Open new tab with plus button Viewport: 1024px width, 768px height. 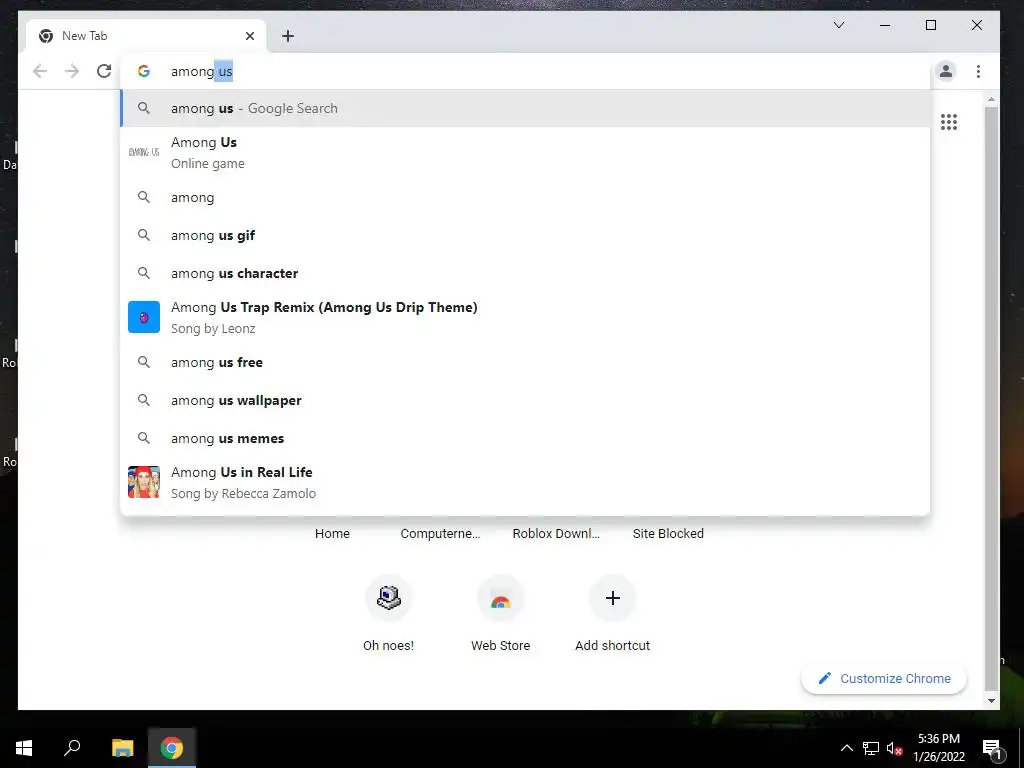click(x=288, y=36)
